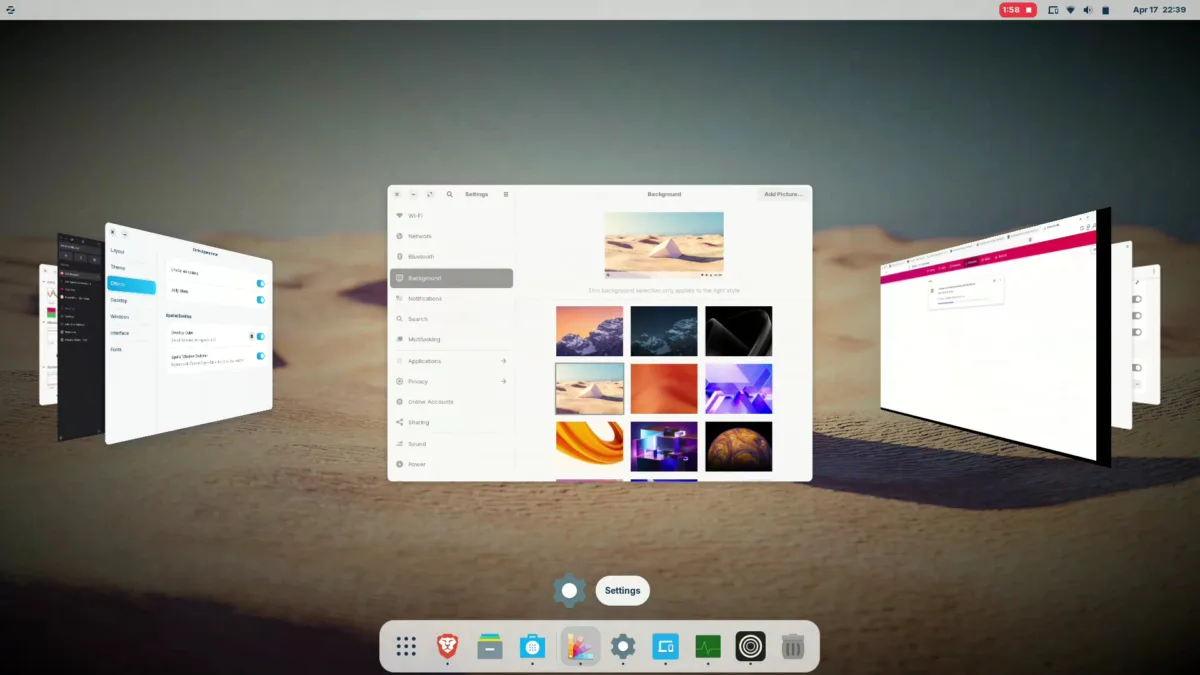Select the orange sunset mountain wallpaper
The image size is (1200, 675).
point(590,331)
